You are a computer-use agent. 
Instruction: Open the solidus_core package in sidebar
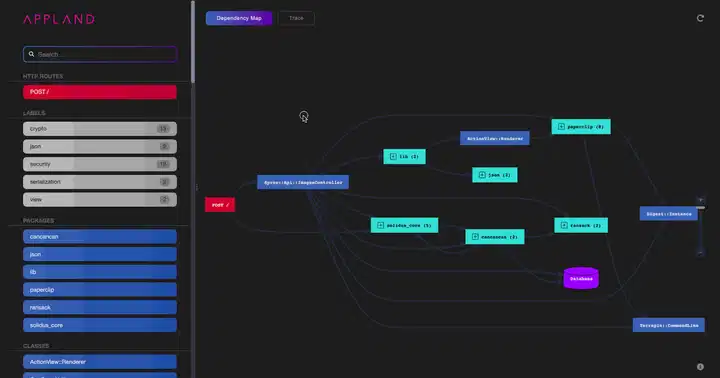point(100,325)
